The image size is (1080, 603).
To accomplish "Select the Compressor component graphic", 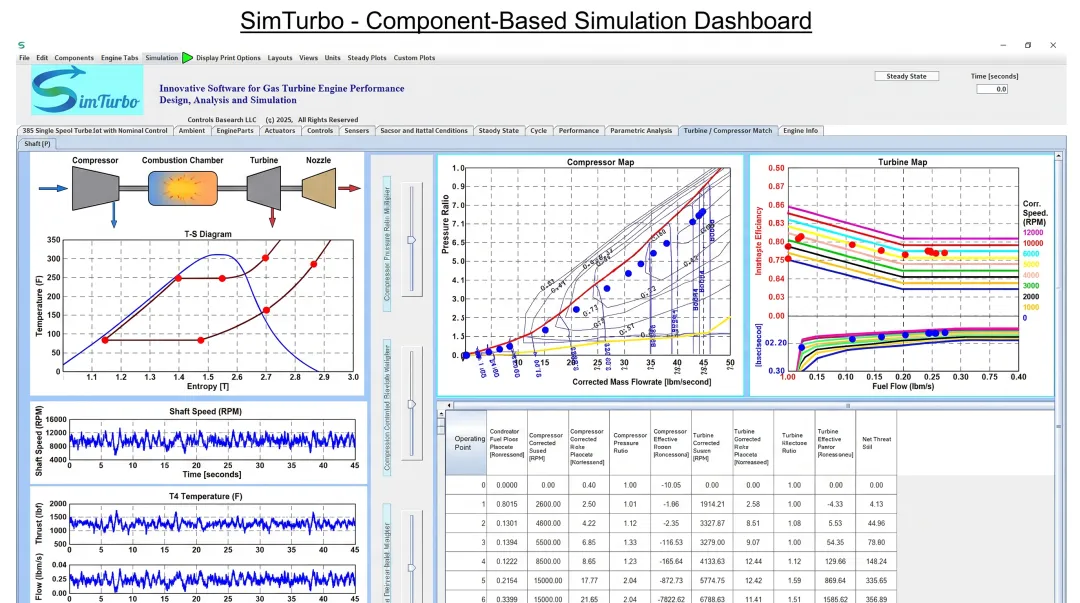I will coord(95,188).
